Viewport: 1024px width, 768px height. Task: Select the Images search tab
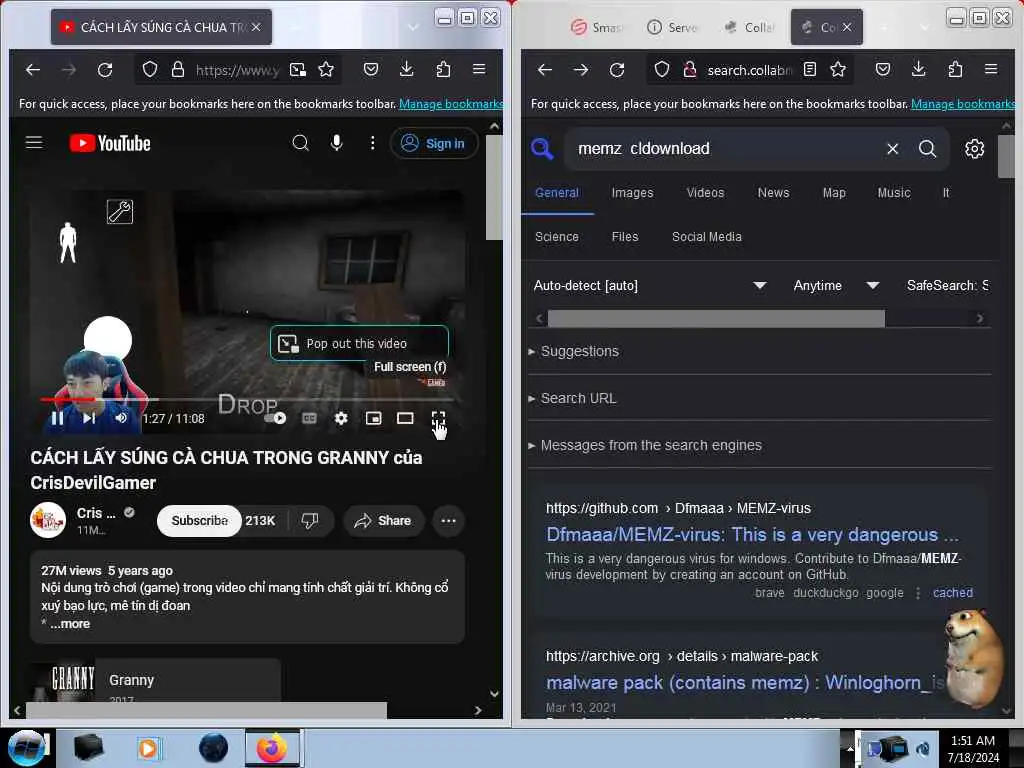[x=632, y=193]
